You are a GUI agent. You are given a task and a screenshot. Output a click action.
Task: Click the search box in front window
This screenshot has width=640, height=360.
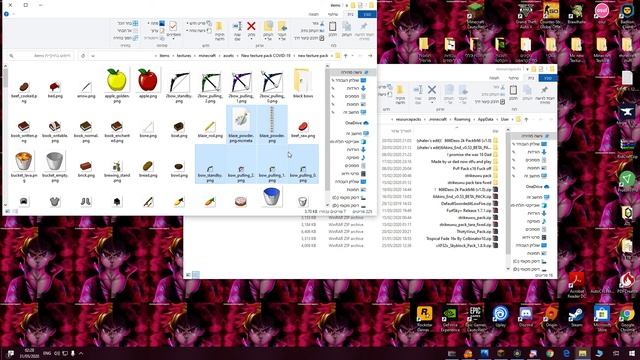coord(41,56)
